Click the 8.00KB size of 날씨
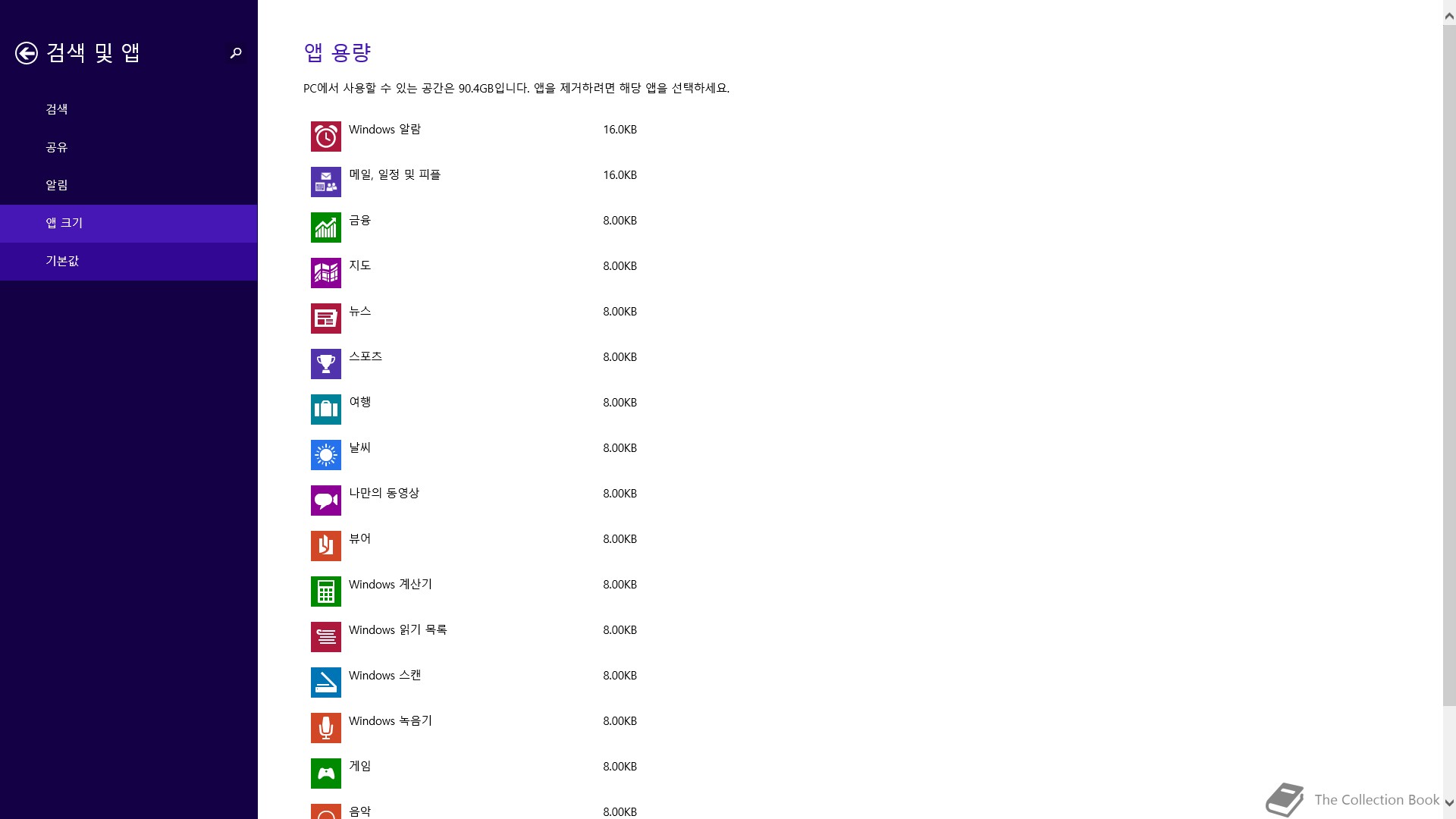 click(x=620, y=448)
